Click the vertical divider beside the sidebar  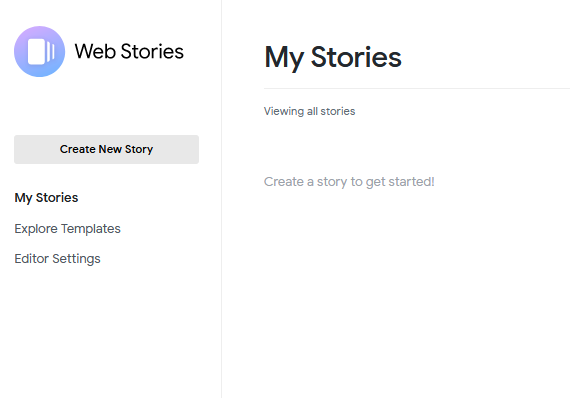[221, 199]
